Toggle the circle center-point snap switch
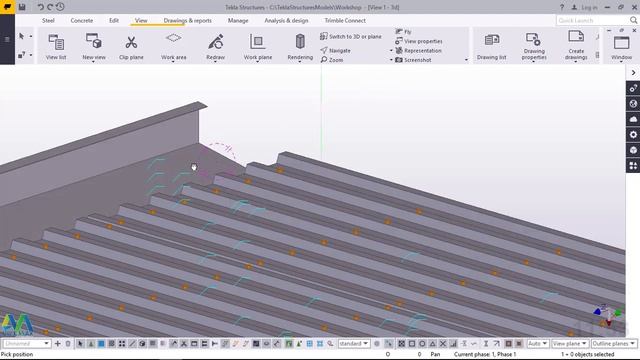 point(422,344)
